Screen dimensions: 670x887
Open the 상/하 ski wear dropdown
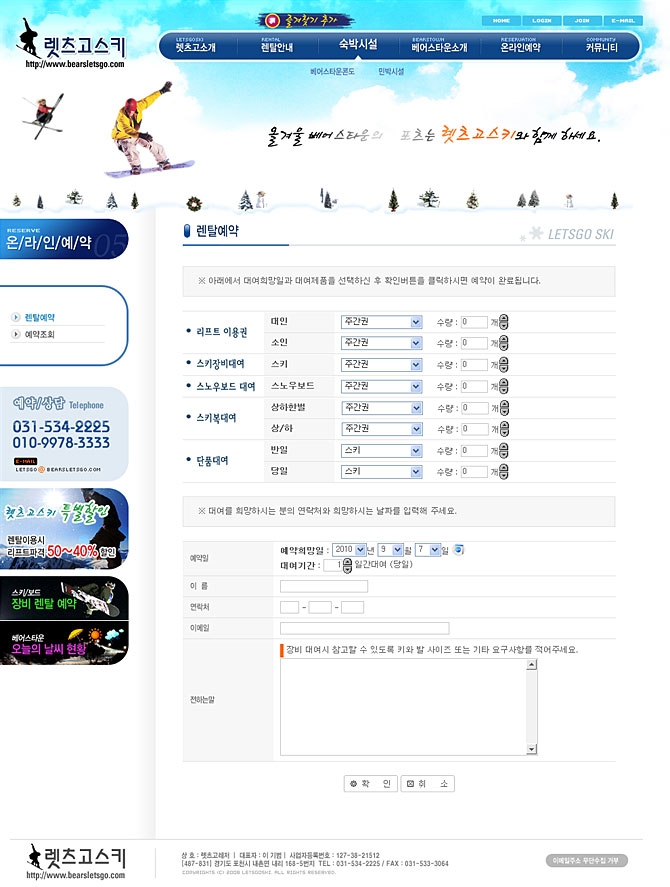381,429
